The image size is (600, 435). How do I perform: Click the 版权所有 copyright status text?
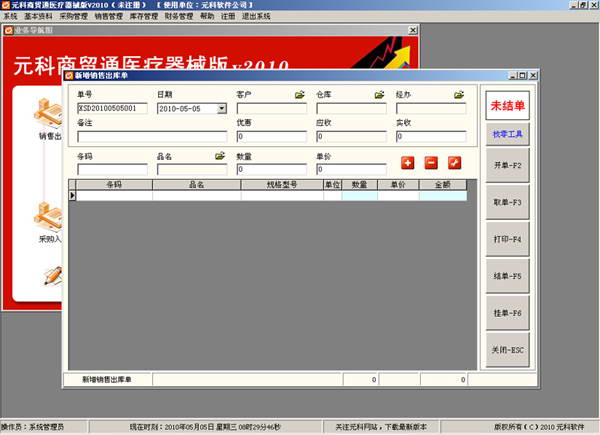coord(539,427)
